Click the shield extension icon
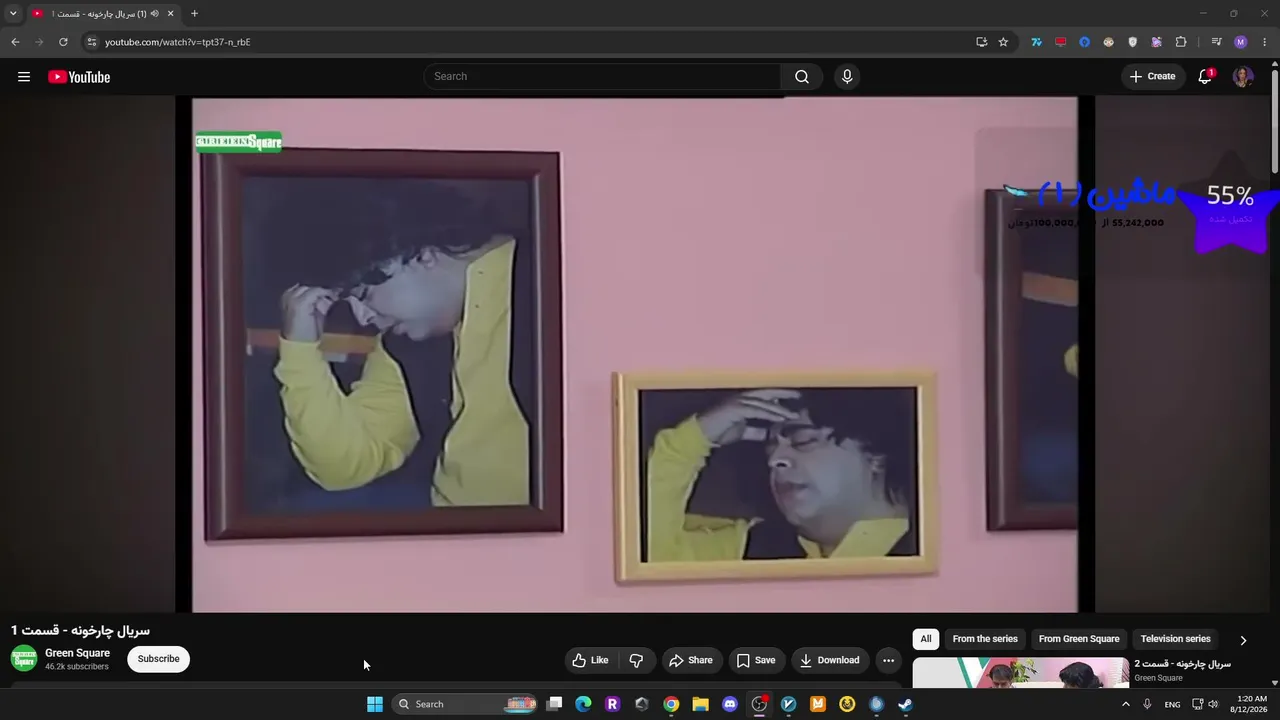The width and height of the screenshot is (1280, 720). [1132, 42]
